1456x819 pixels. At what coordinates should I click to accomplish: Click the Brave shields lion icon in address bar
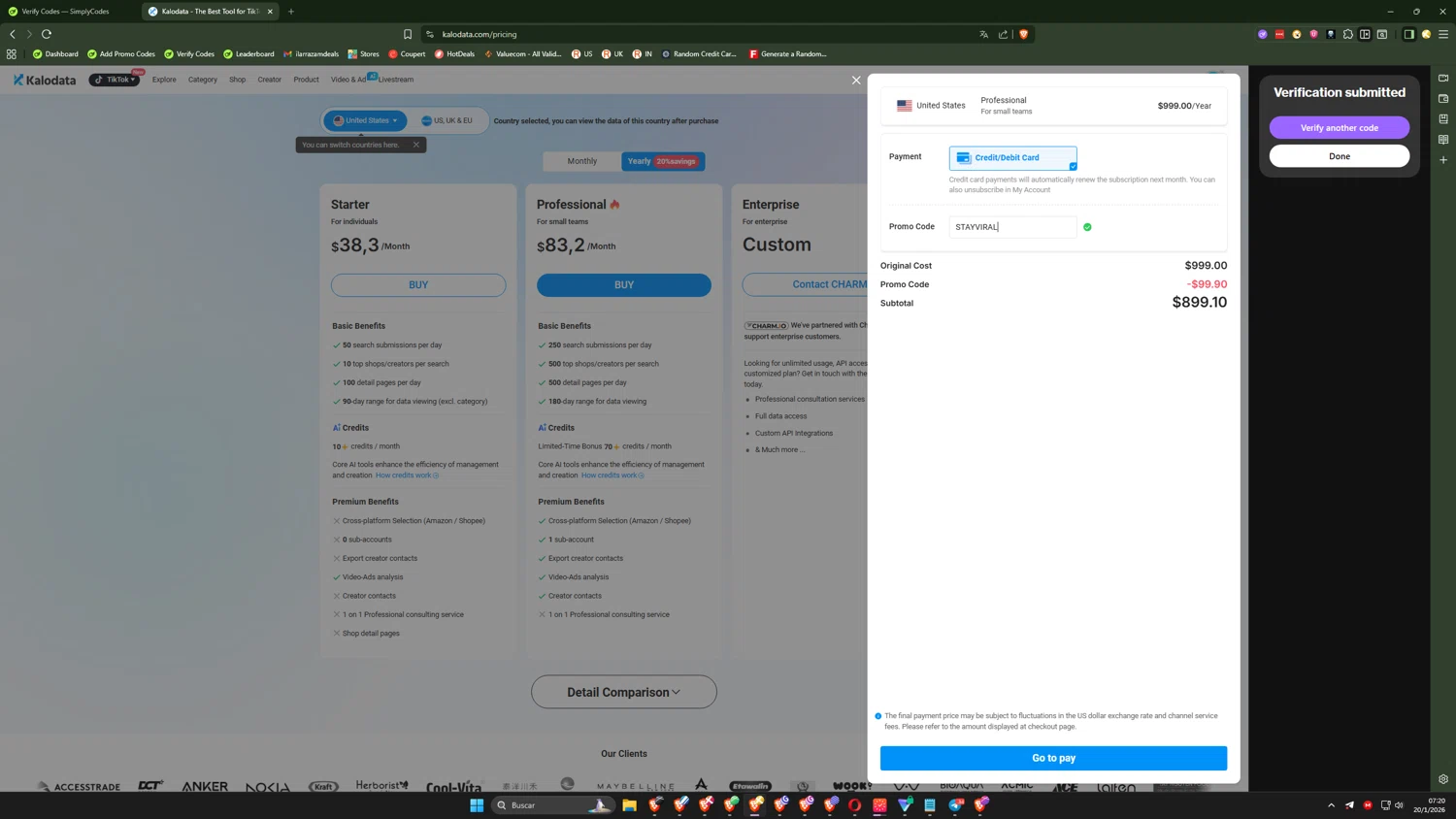(1023, 34)
